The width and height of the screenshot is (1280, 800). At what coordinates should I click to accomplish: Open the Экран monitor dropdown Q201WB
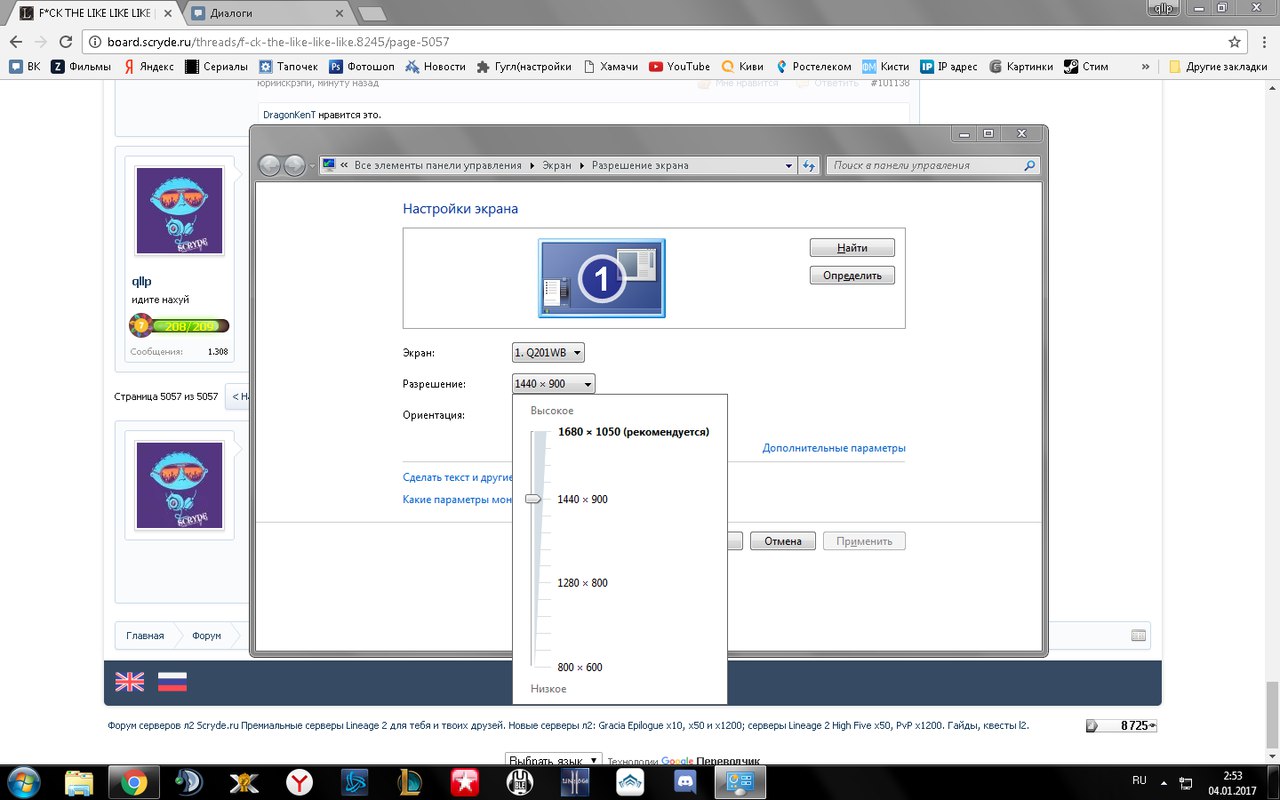point(548,353)
